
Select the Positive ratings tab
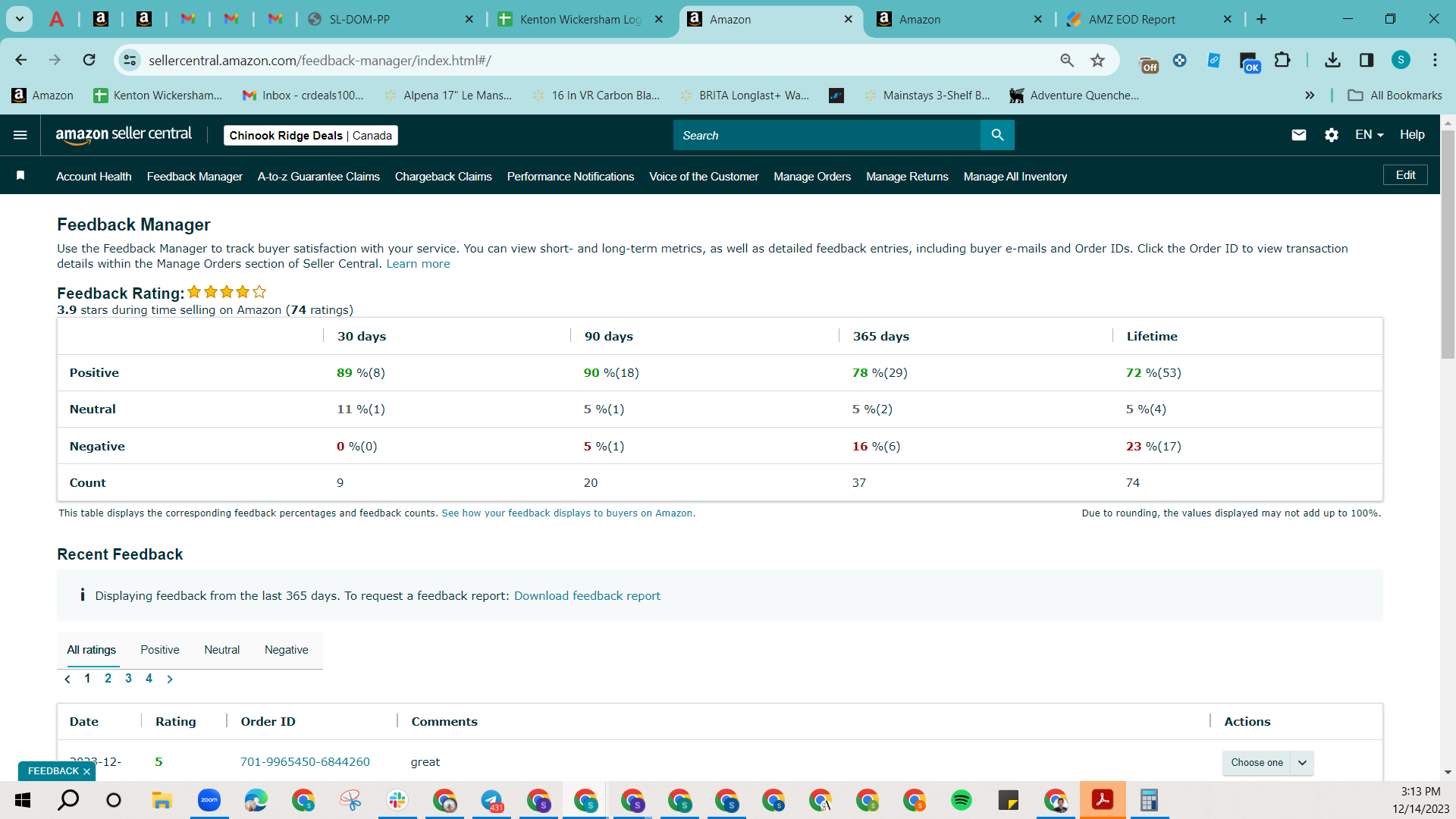coord(160,650)
